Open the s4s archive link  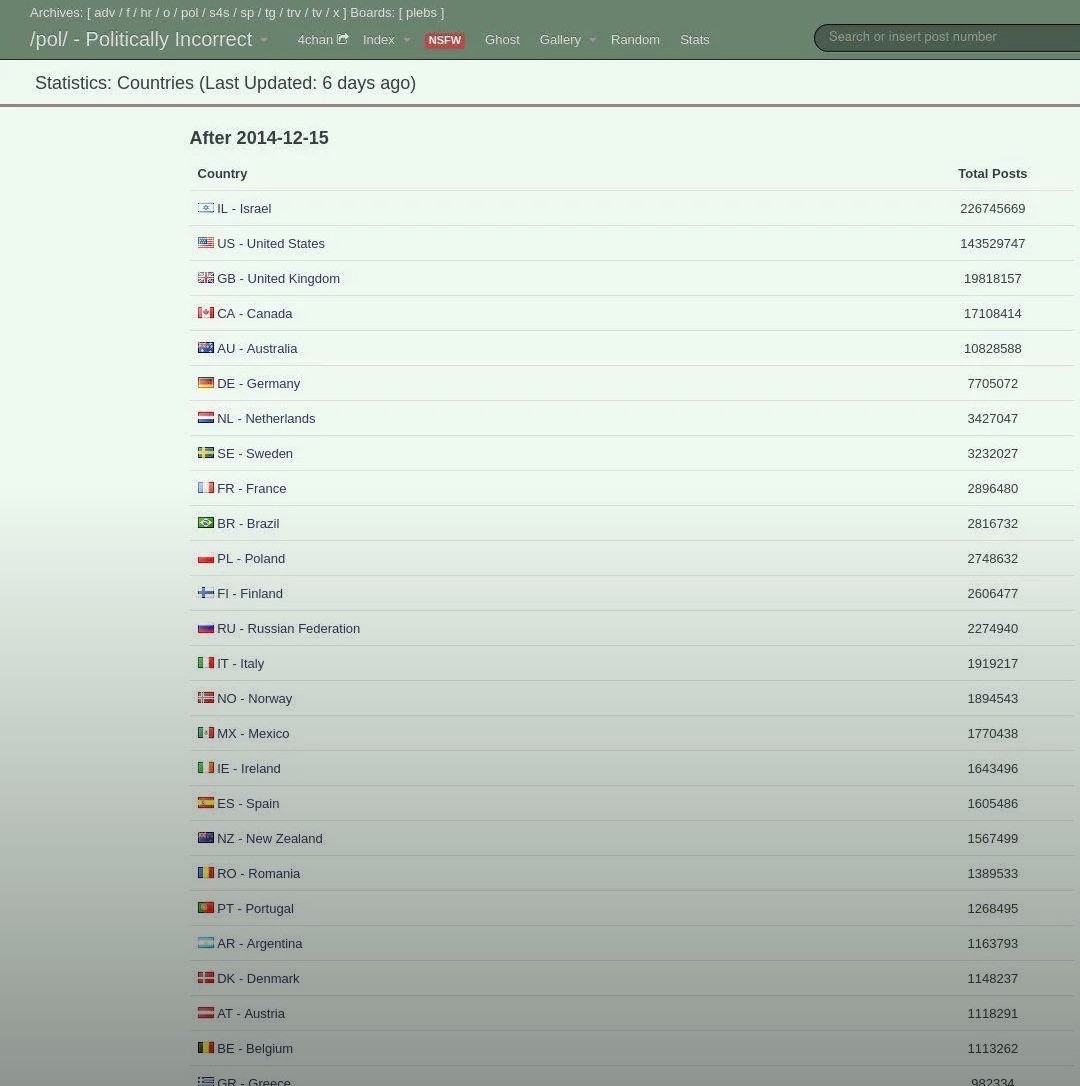219,12
